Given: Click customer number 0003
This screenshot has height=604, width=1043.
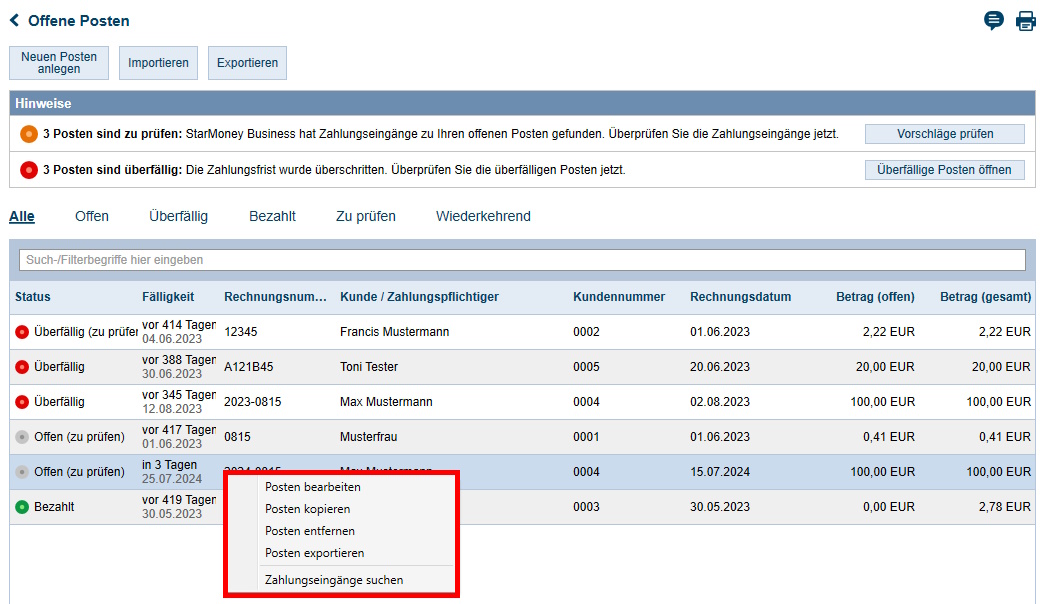Looking at the screenshot, I should [x=586, y=507].
